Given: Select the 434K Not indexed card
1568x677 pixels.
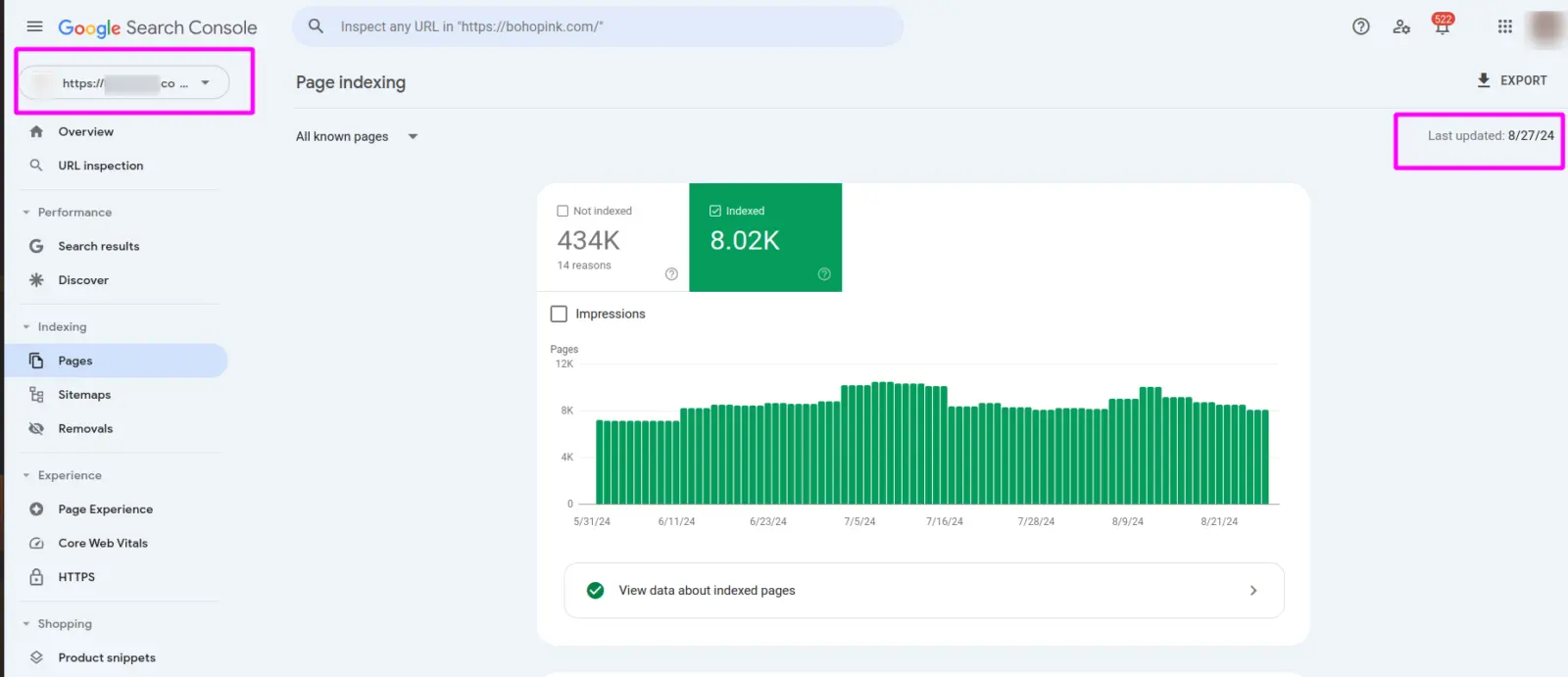Looking at the screenshot, I should point(612,237).
